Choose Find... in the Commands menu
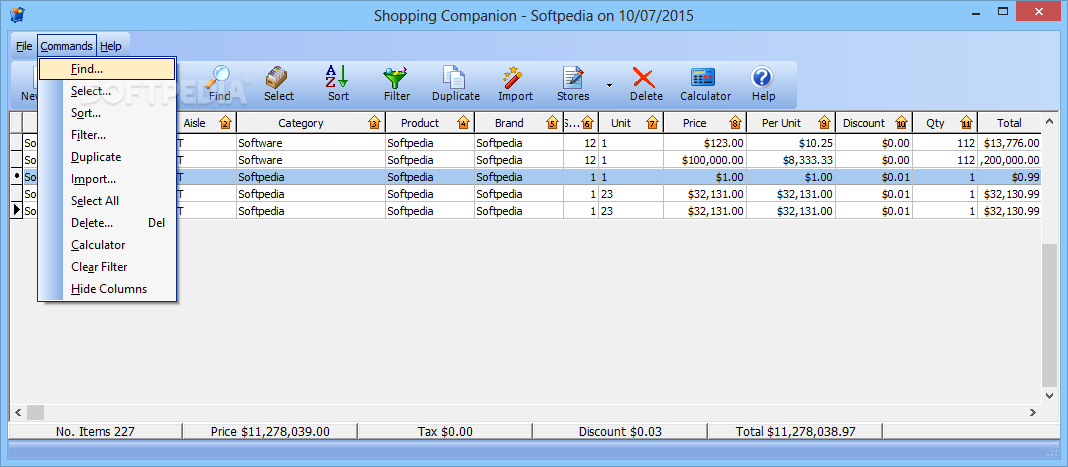The height and width of the screenshot is (467, 1068). click(x=107, y=69)
